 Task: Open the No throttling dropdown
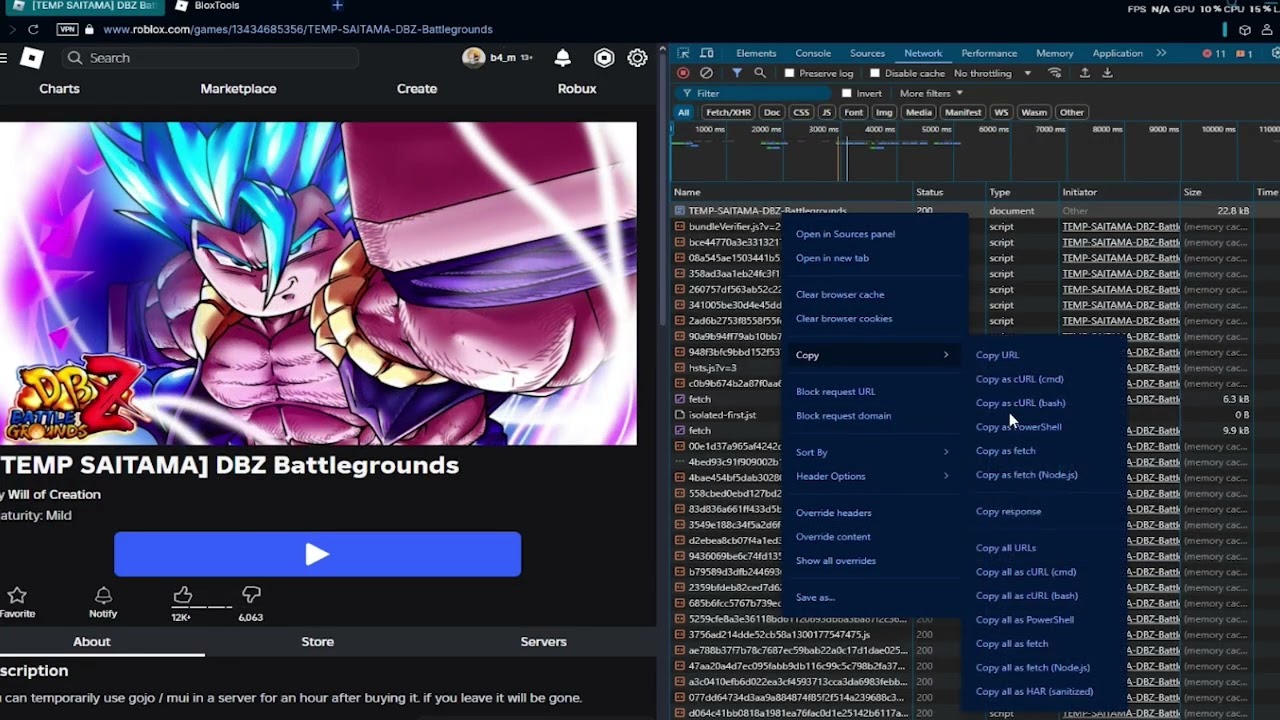[x=992, y=73]
